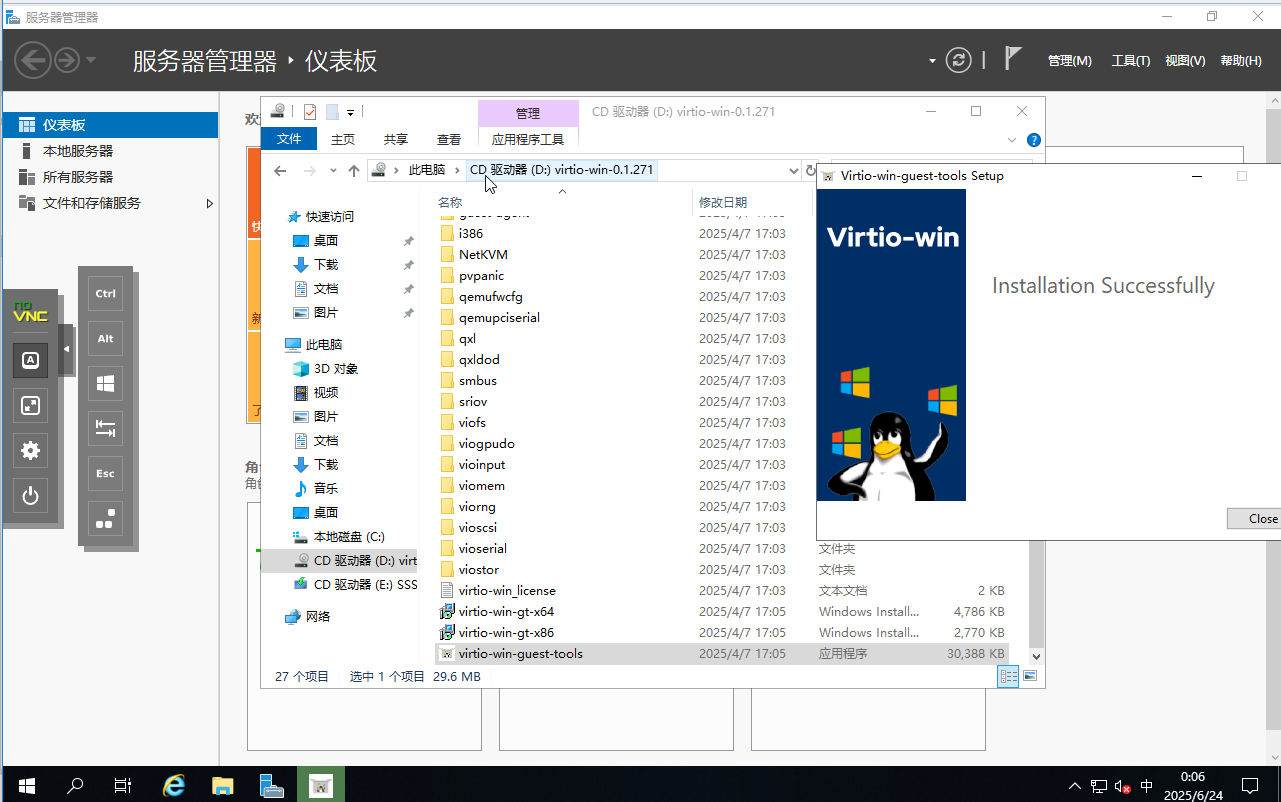Open the 视图(V) menu
This screenshot has height=802, width=1281.
pos(1185,61)
